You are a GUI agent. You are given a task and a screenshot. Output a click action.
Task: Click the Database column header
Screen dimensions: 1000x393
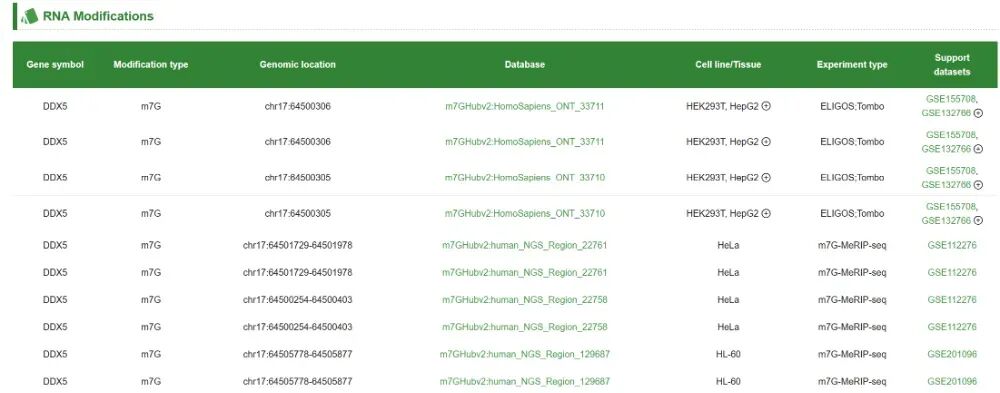(525, 64)
